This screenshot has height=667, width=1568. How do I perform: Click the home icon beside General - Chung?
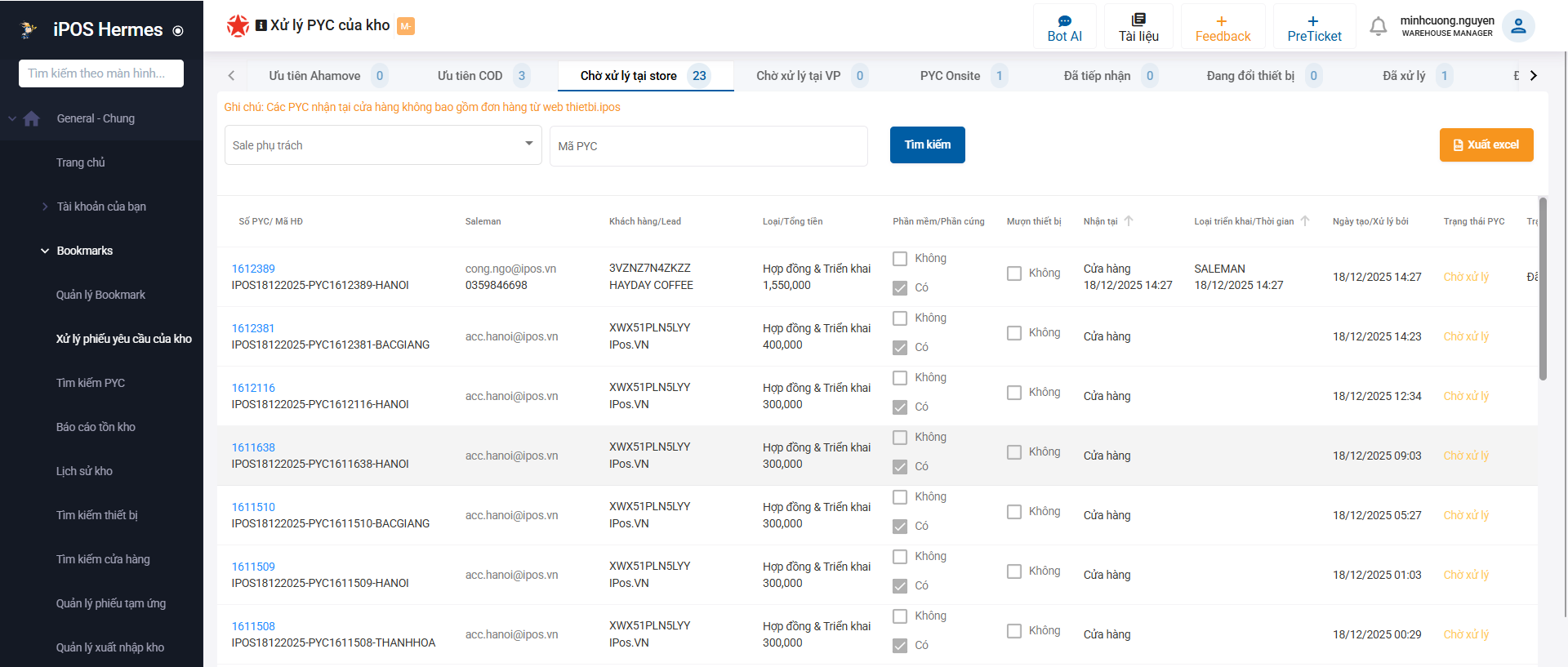point(32,118)
